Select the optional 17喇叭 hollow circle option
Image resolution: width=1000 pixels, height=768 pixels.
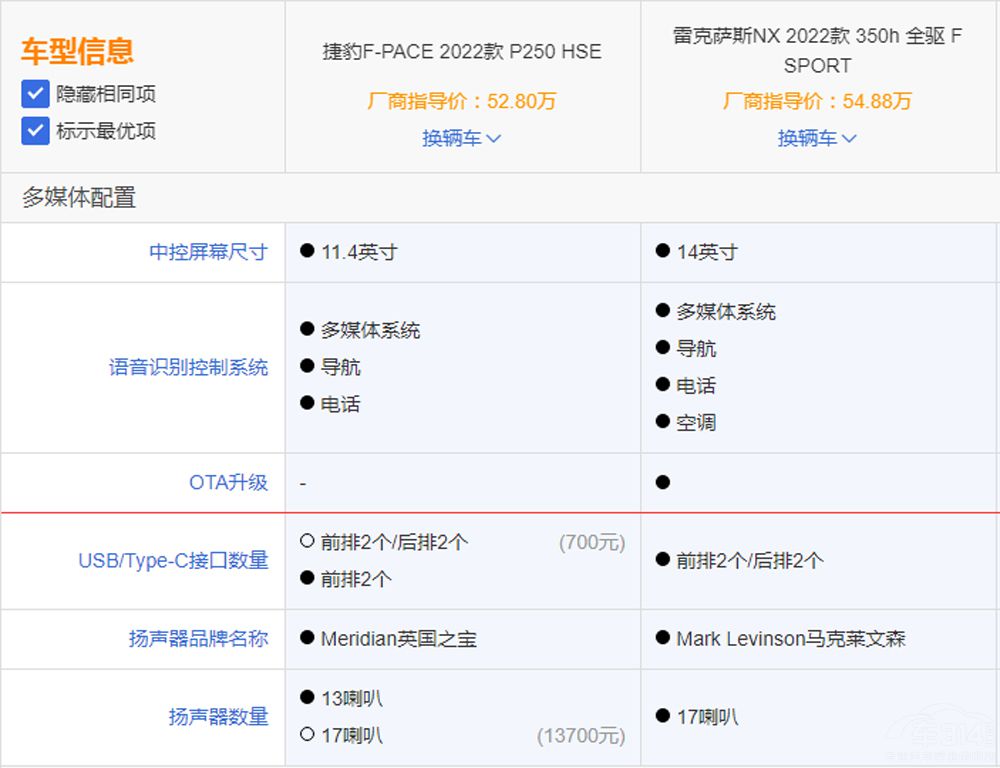pos(307,736)
